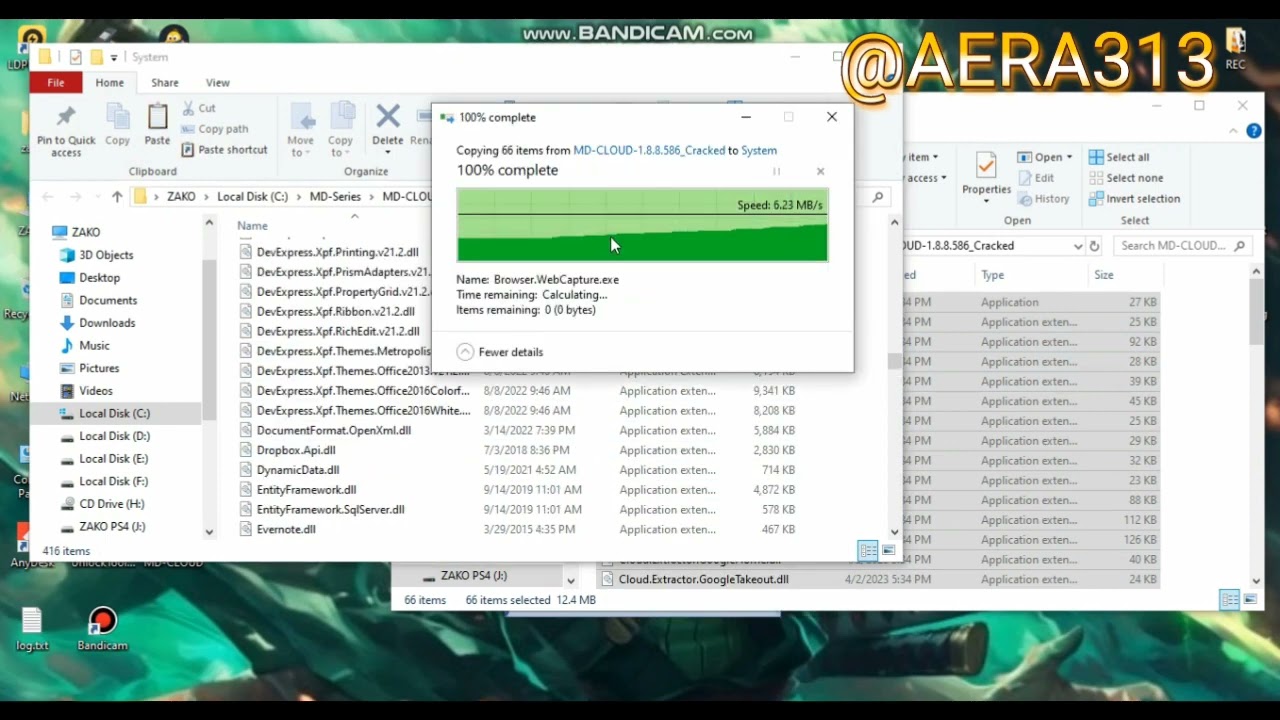Viewport: 1280px width, 720px height.
Task: Open the System destination link
Action: tap(759, 150)
